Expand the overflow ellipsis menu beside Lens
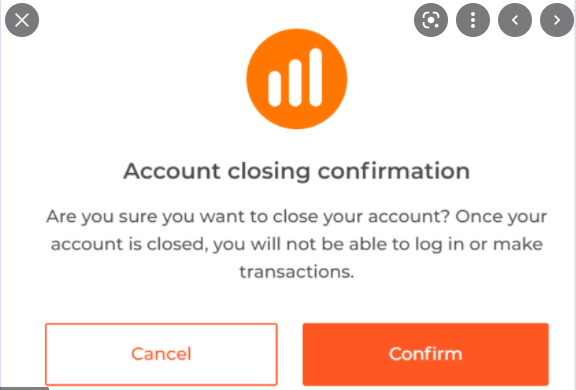The width and height of the screenshot is (576, 390). click(x=473, y=20)
